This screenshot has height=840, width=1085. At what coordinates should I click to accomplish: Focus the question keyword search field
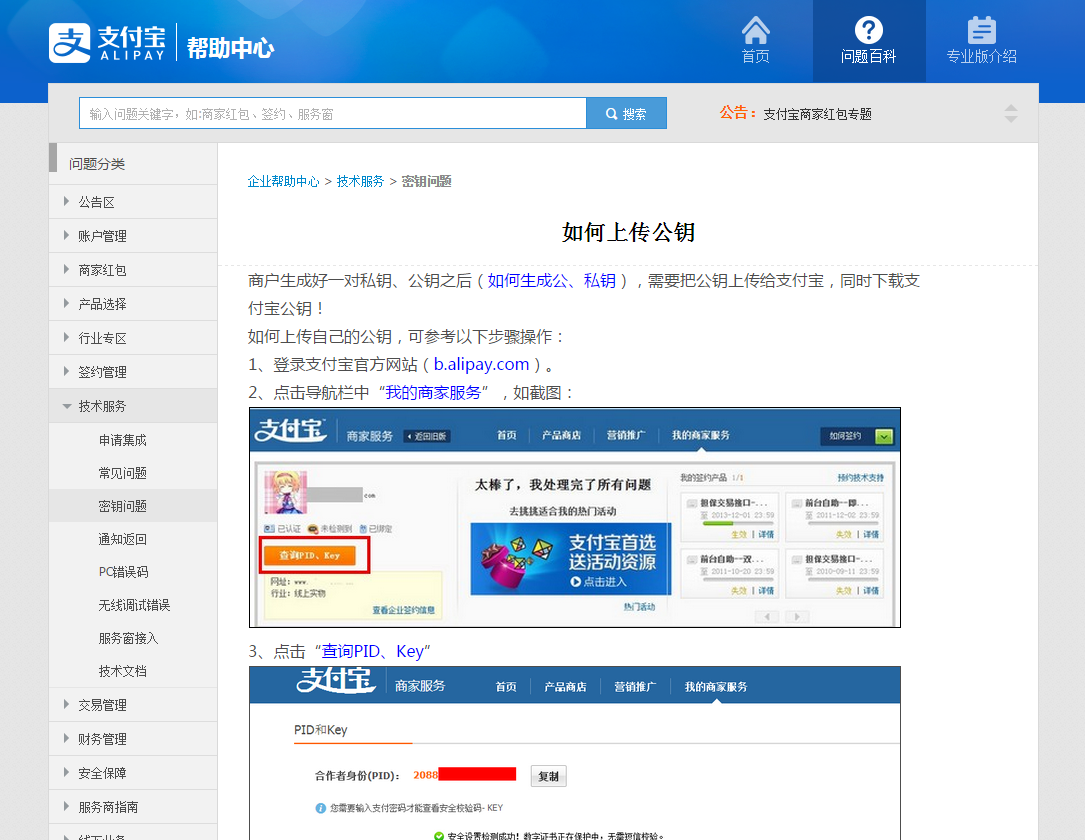[333, 113]
